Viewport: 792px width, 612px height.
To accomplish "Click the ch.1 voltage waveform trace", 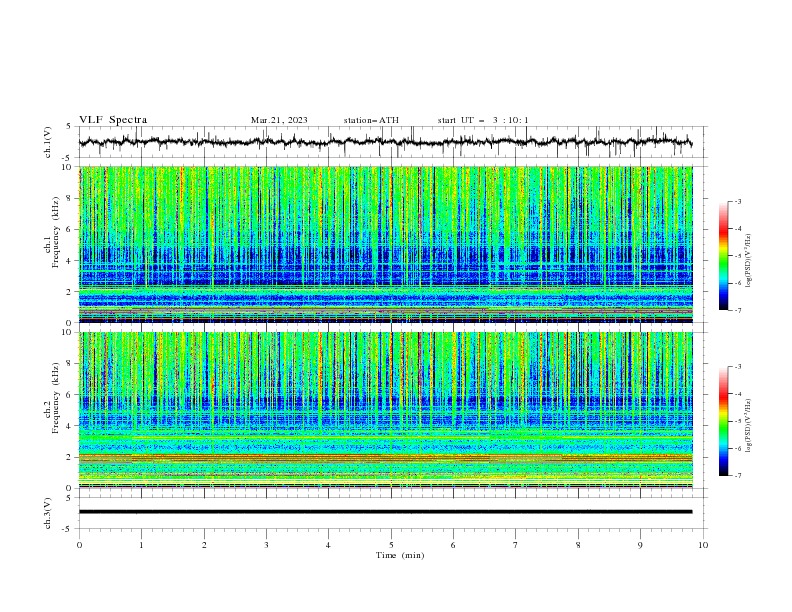I will [385, 142].
